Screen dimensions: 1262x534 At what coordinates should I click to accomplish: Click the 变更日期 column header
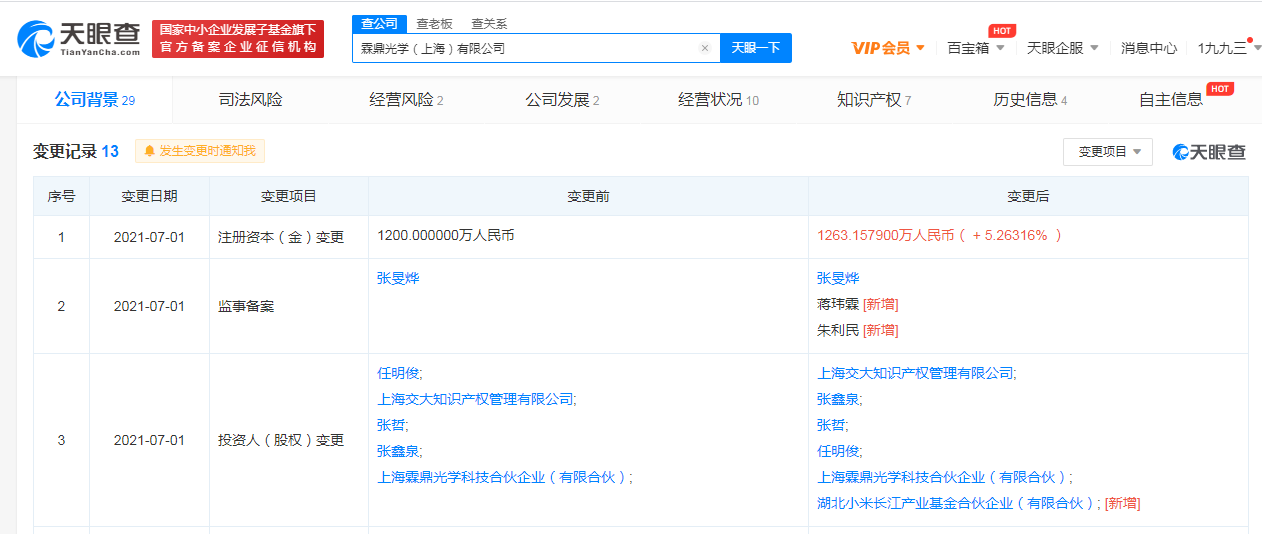tap(149, 196)
